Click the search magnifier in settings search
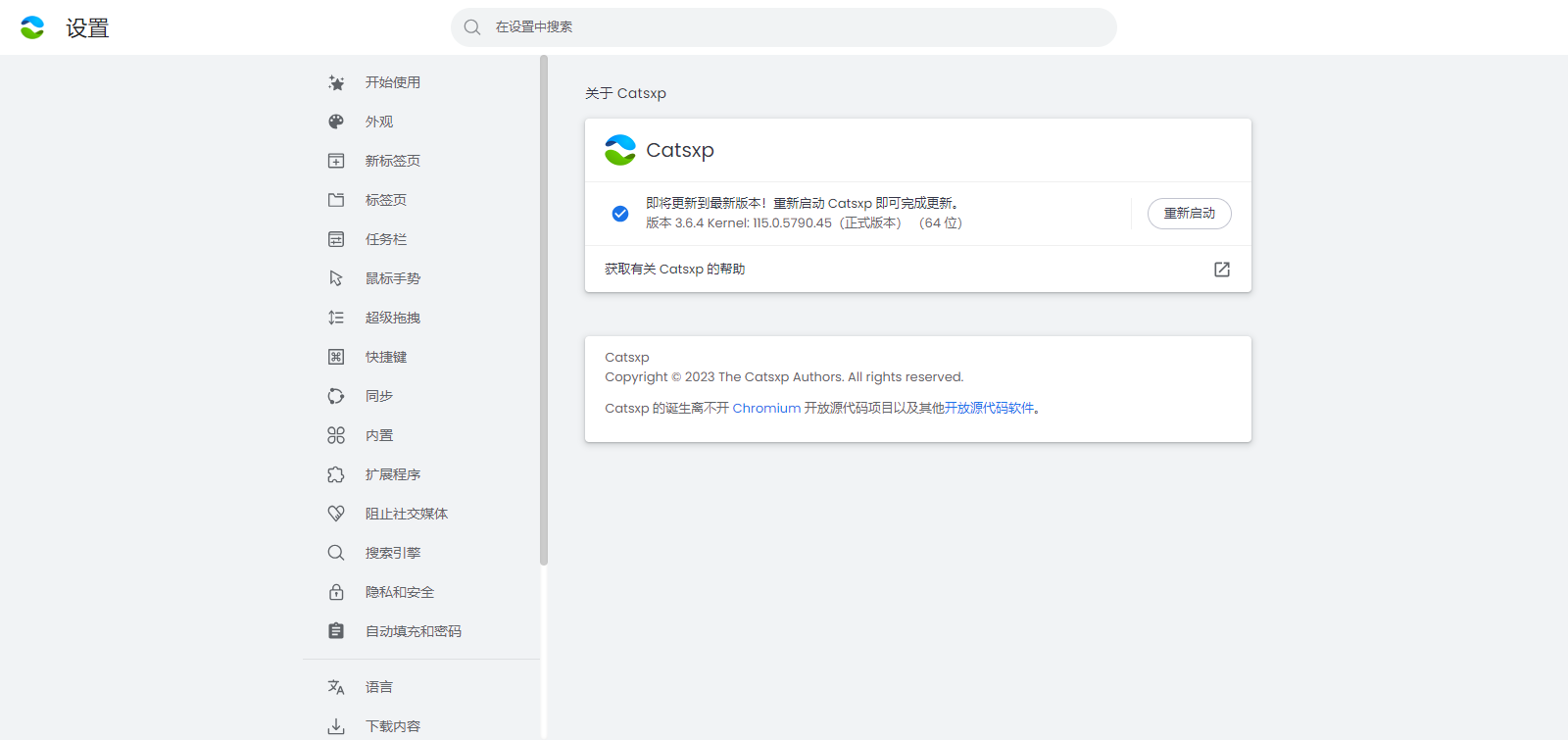The width and height of the screenshot is (1568, 740). tap(472, 27)
